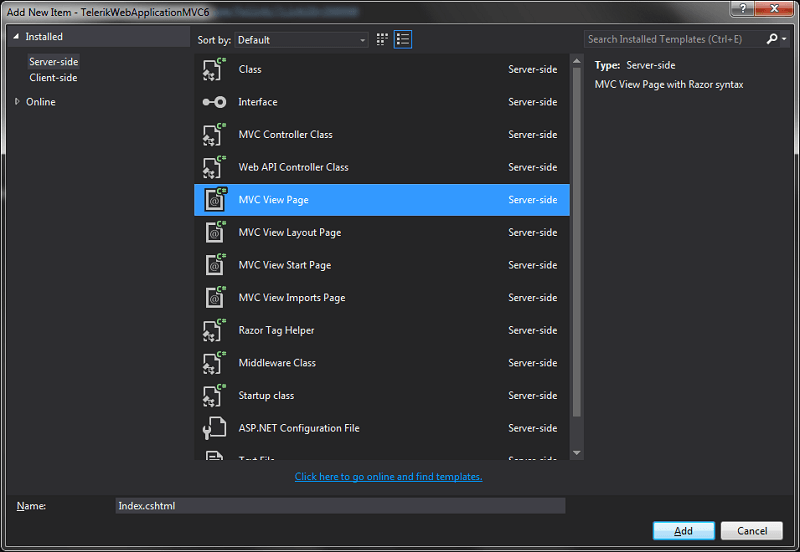Select the MVC View Imports Page name

pyautogui.click(x=292, y=298)
